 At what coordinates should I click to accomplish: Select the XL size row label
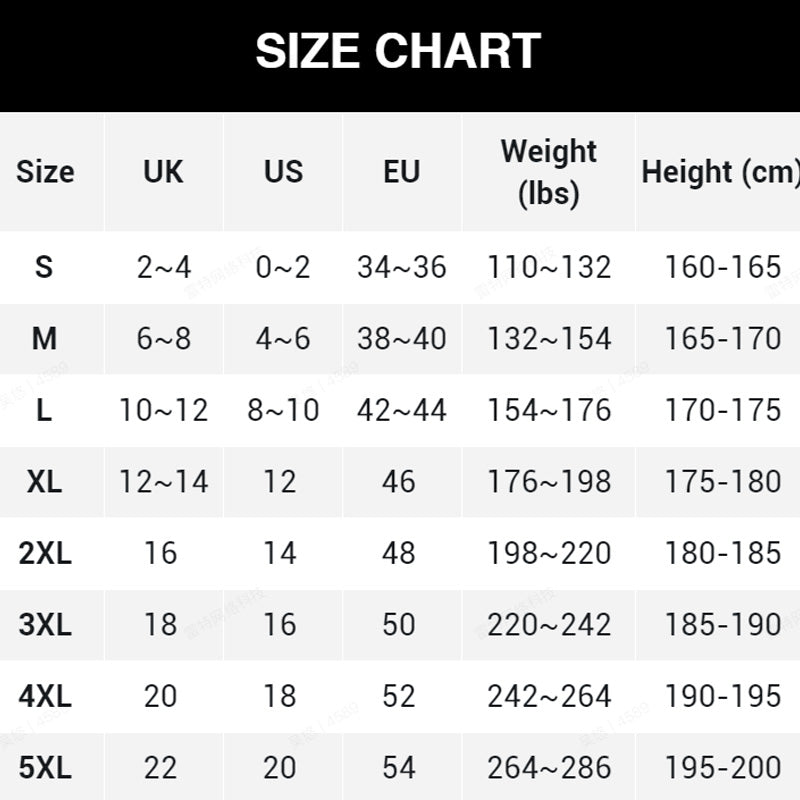44,482
